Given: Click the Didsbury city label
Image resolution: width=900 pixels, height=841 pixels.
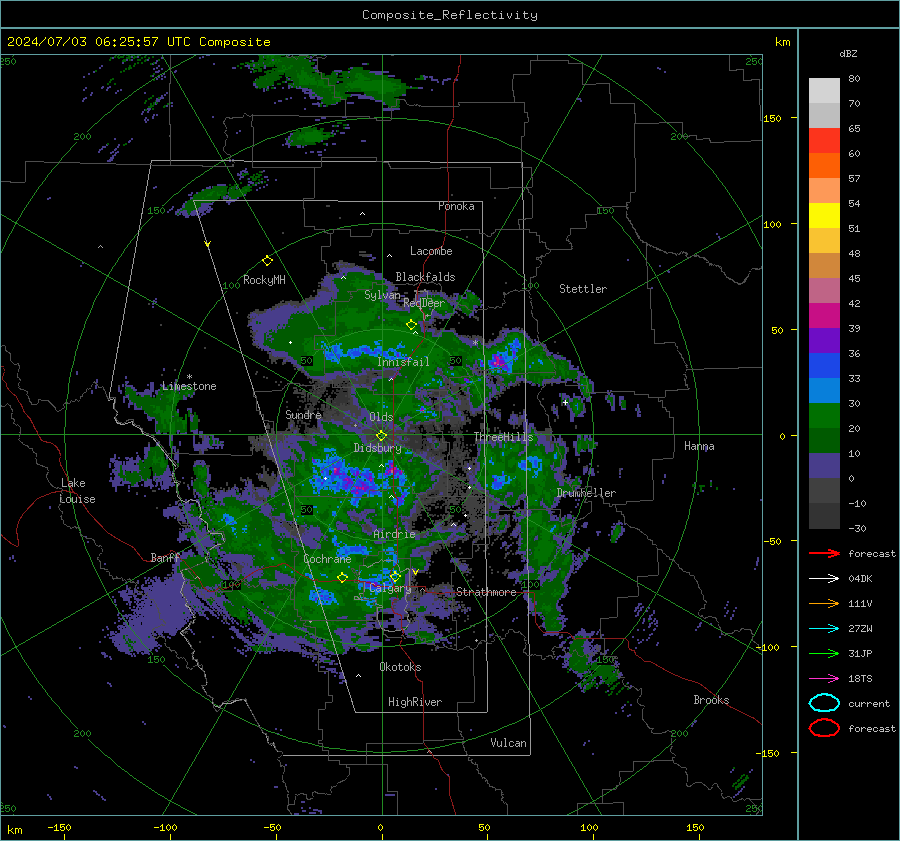Looking at the screenshot, I should 377,448.
